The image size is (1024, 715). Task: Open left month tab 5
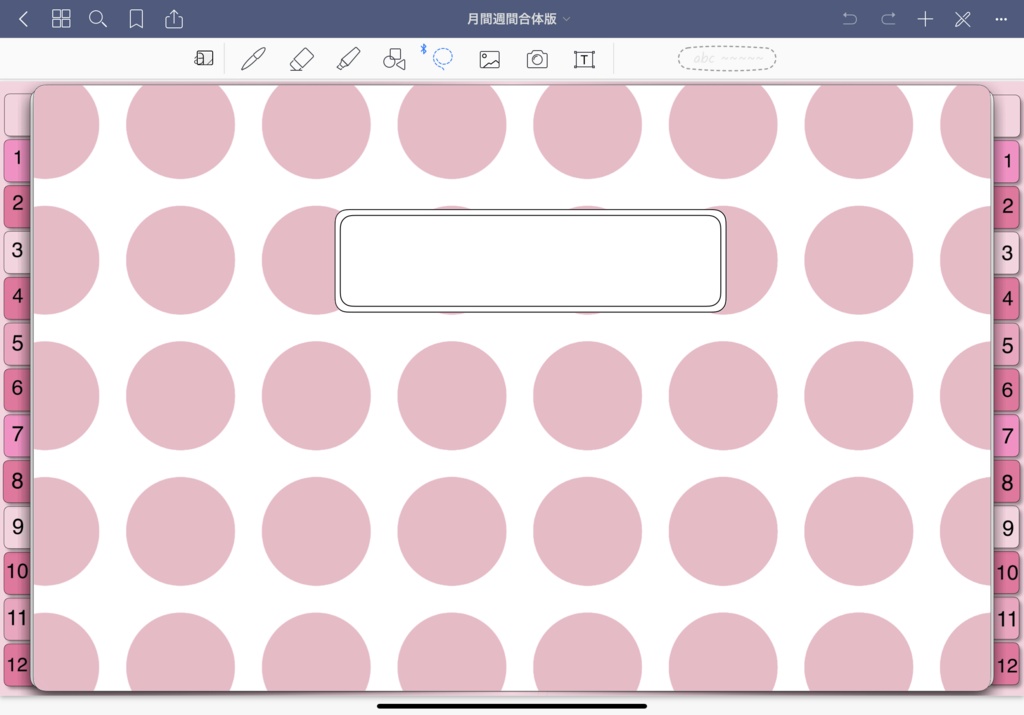click(x=17, y=343)
